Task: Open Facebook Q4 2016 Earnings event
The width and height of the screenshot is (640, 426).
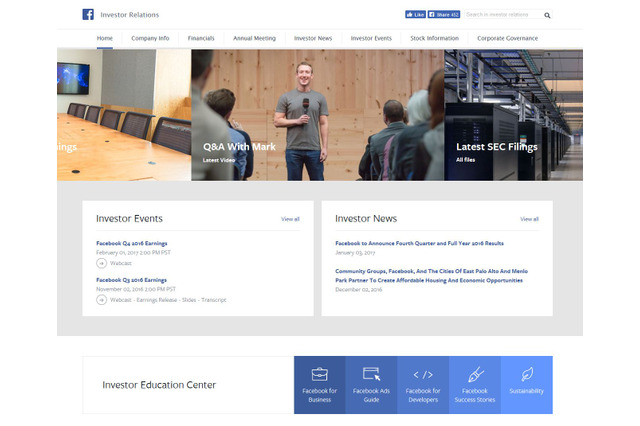Action: [132, 243]
